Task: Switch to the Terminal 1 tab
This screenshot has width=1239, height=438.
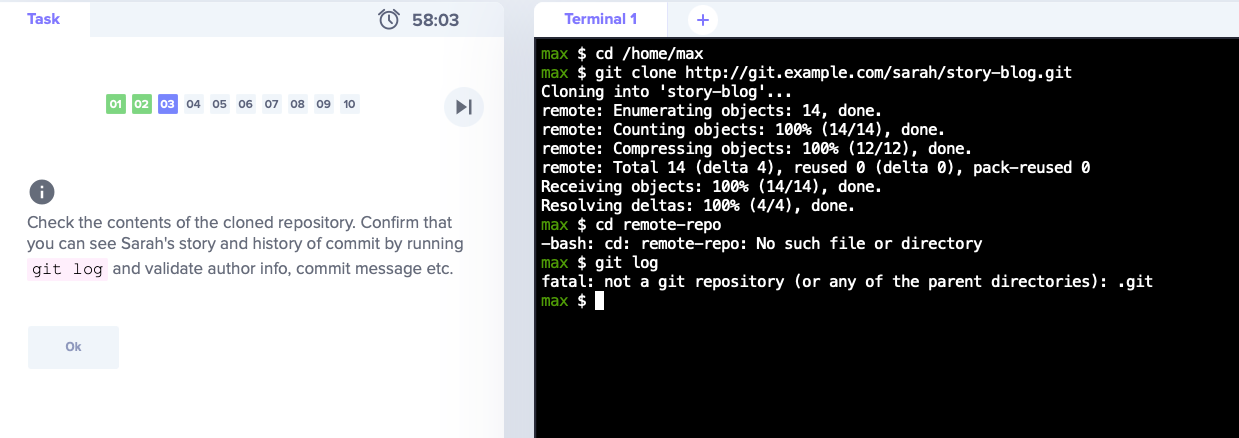Action: click(600, 19)
